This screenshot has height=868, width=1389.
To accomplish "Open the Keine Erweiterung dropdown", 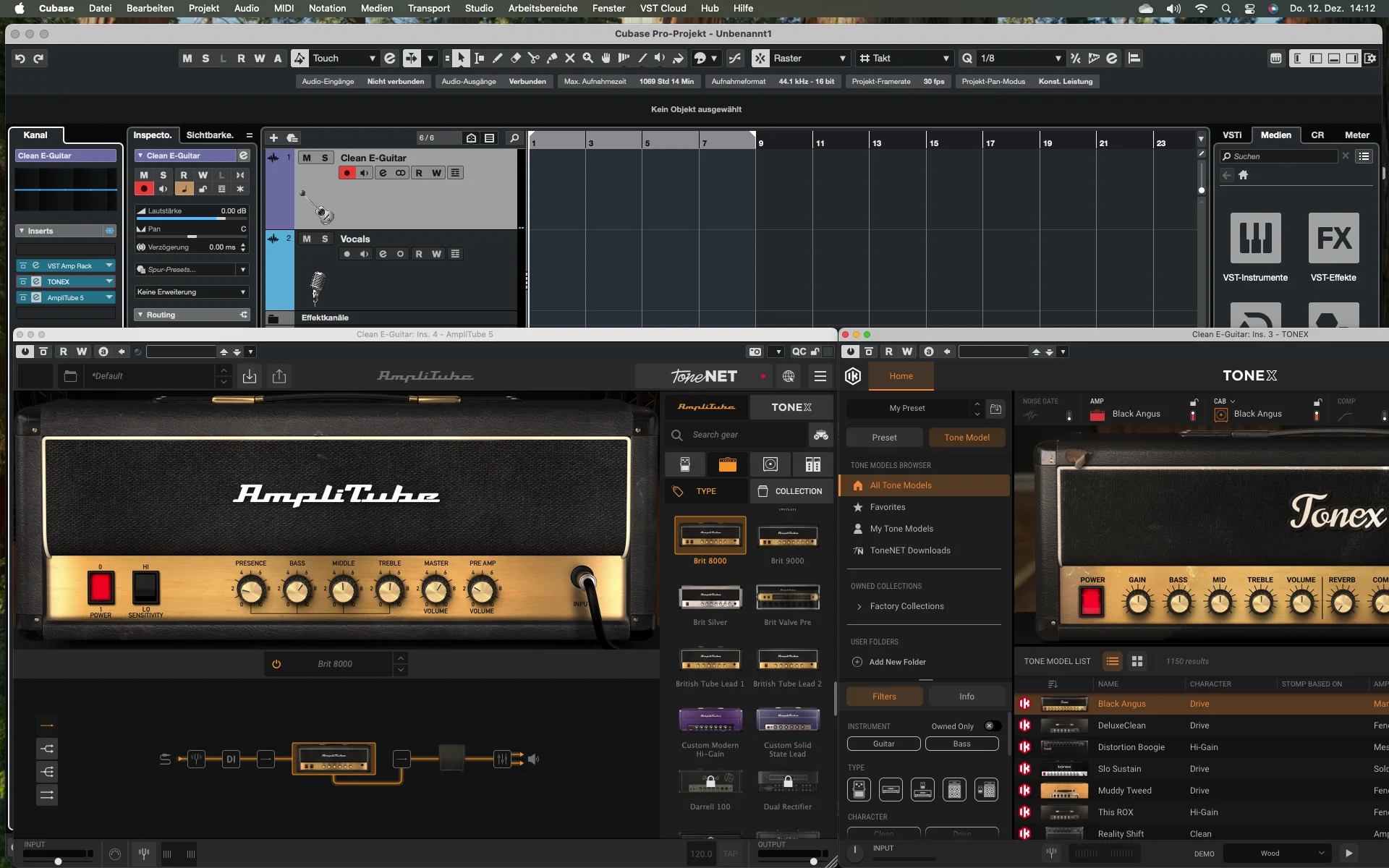I will coord(192,292).
